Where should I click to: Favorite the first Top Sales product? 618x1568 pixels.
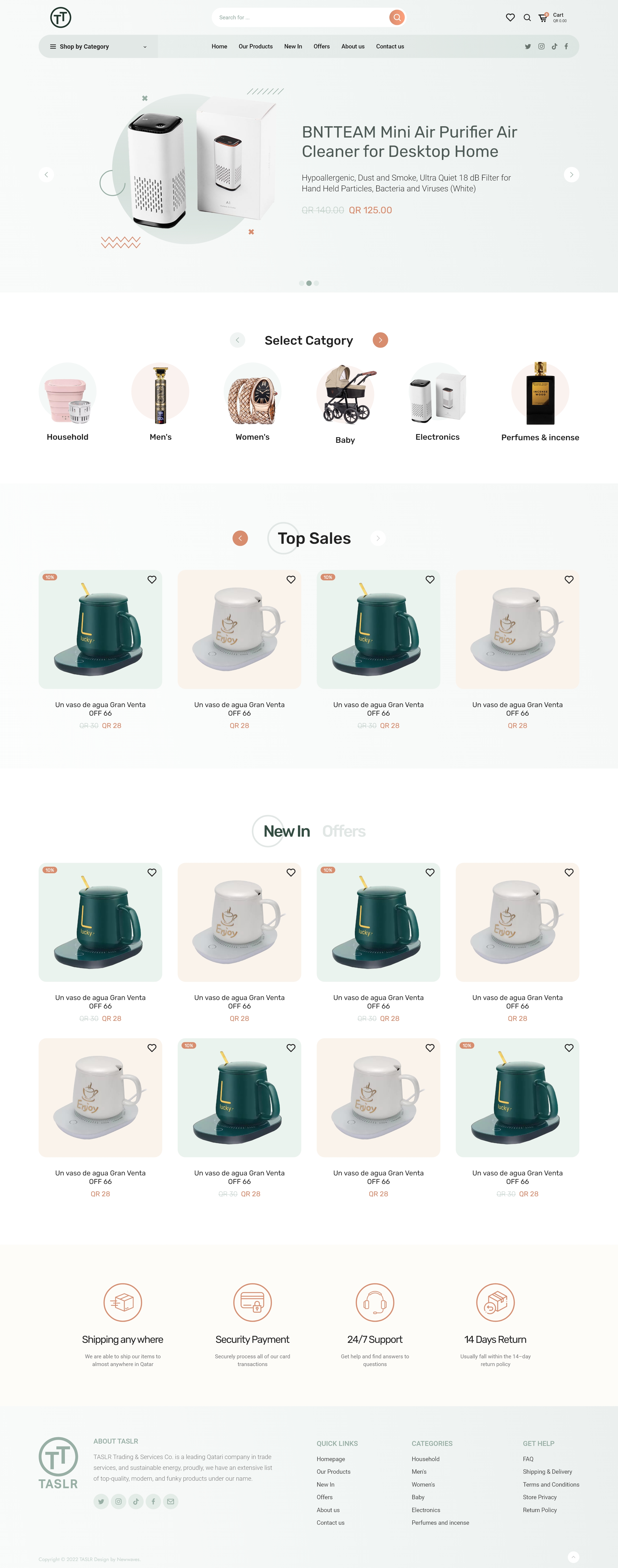152,580
